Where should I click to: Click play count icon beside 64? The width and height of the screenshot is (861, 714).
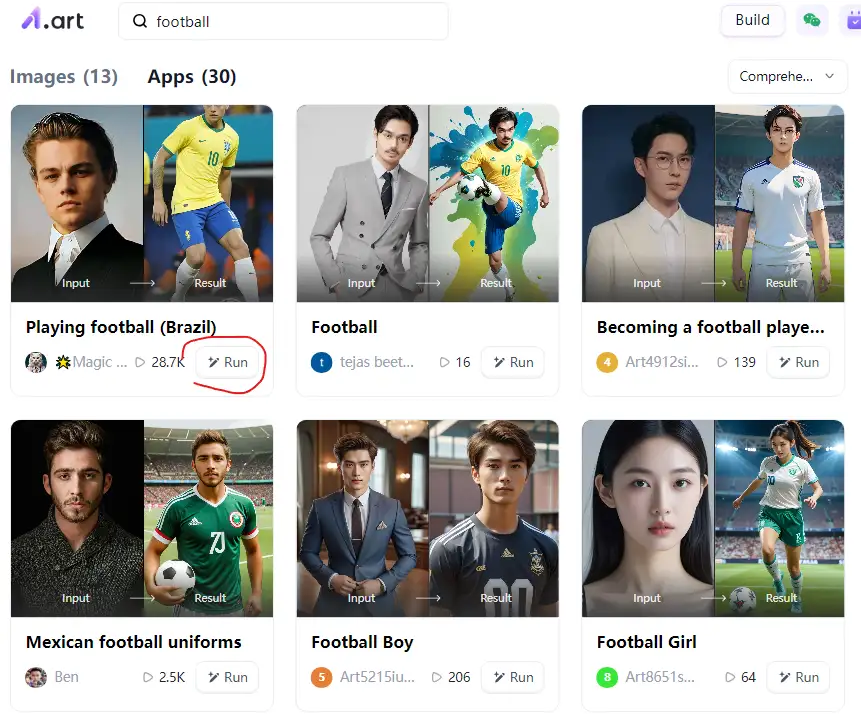pos(730,677)
